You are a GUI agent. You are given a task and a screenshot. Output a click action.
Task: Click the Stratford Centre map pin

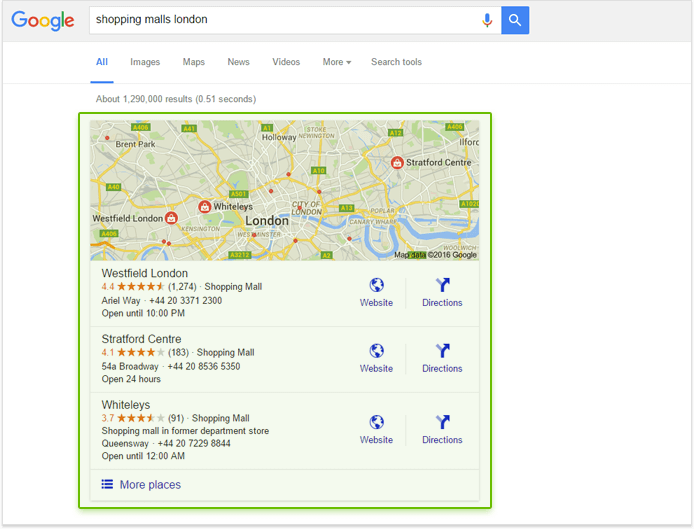(x=397, y=162)
